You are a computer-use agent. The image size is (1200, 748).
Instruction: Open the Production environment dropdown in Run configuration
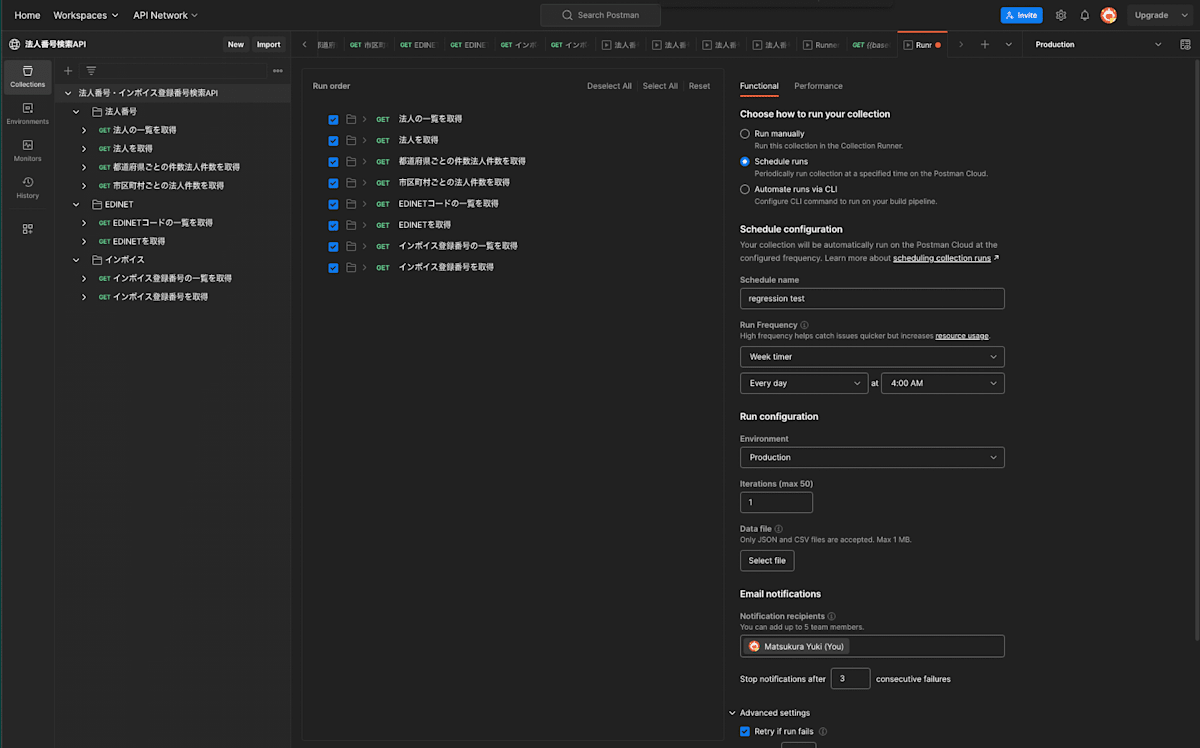(x=872, y=457)
